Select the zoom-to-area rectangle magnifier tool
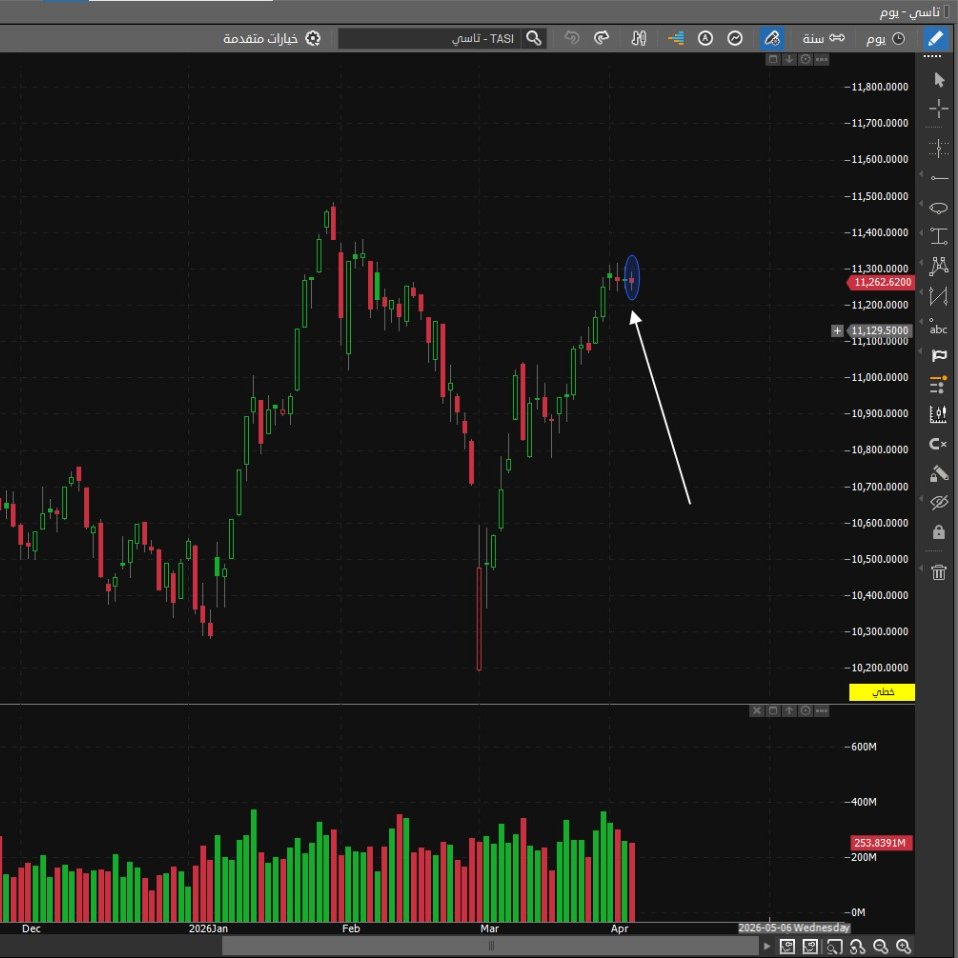The image size is (958, 958). (x=834, y=946)
